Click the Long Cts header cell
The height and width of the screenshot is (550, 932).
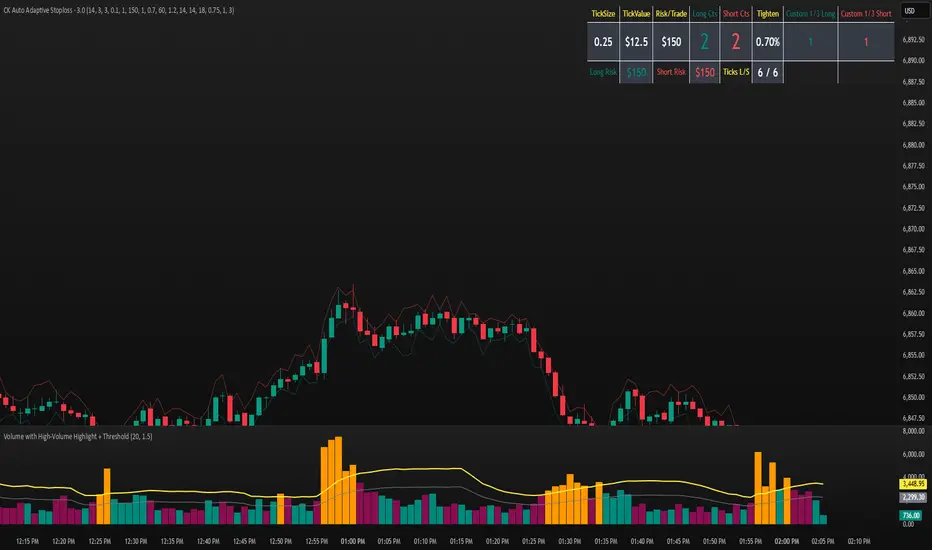coord(704,14)
